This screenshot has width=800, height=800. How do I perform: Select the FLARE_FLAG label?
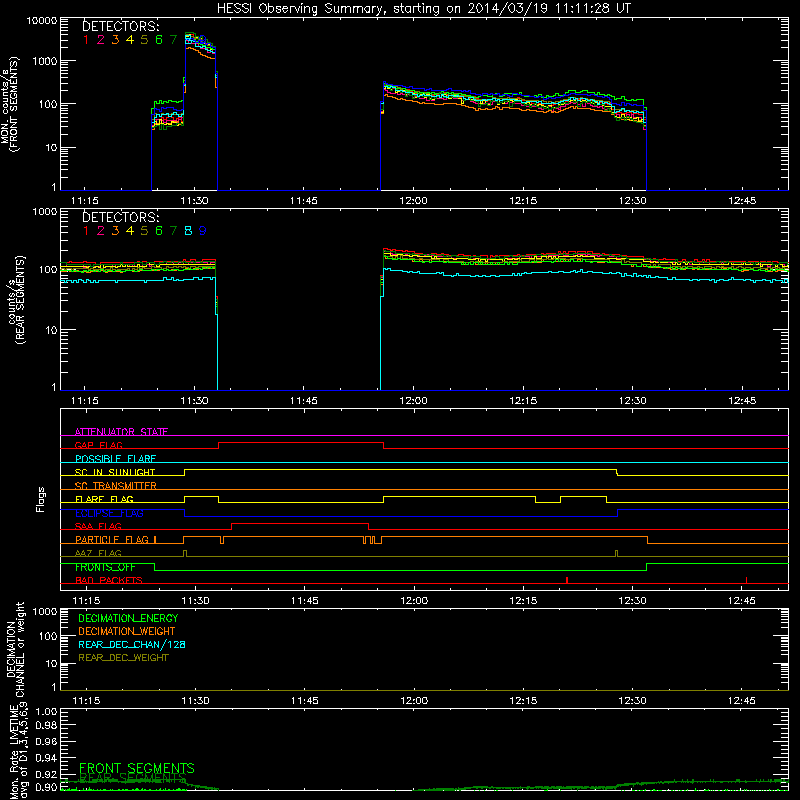104,499
